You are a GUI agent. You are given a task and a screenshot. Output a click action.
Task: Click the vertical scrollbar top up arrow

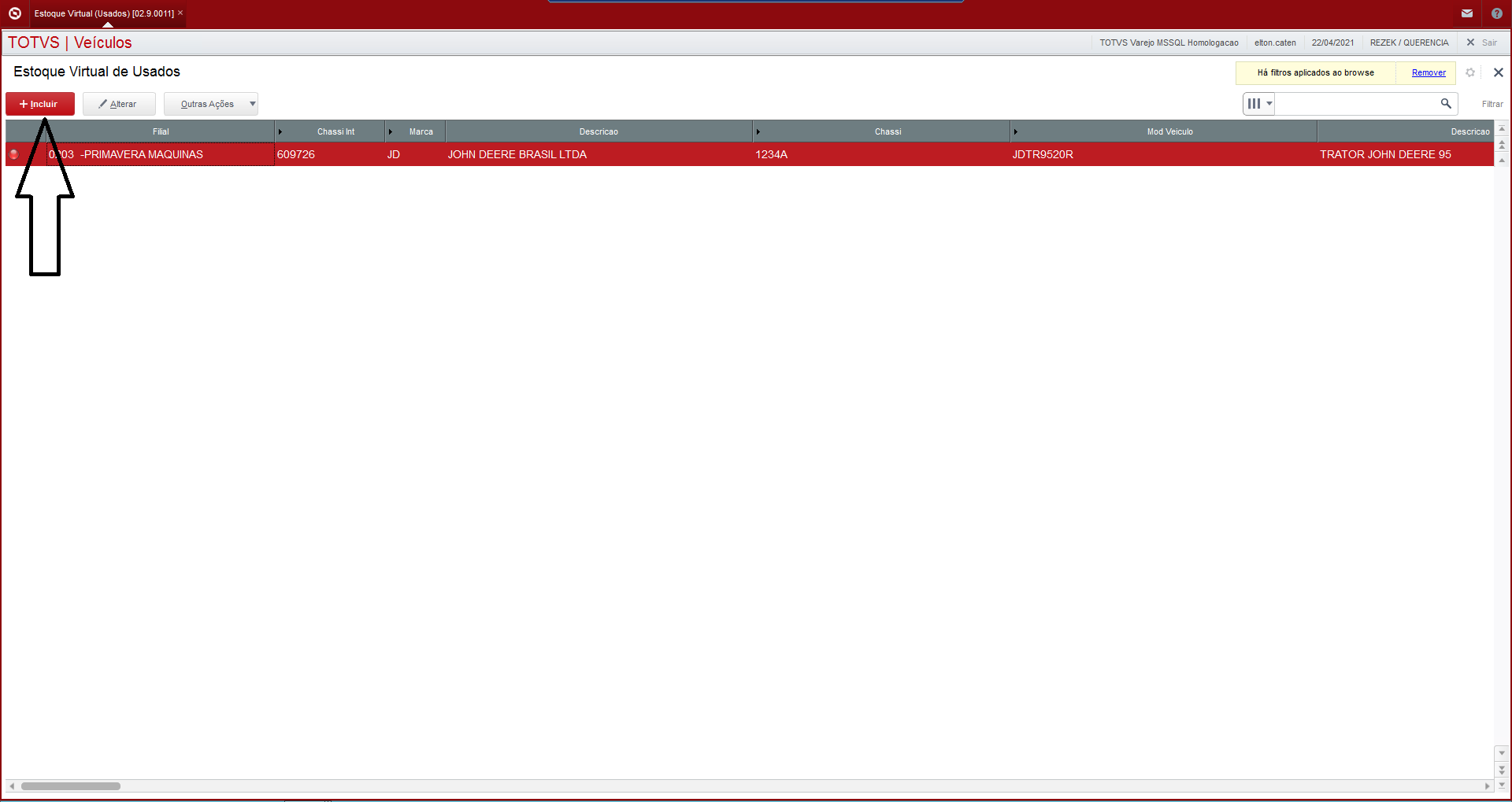1502,128
